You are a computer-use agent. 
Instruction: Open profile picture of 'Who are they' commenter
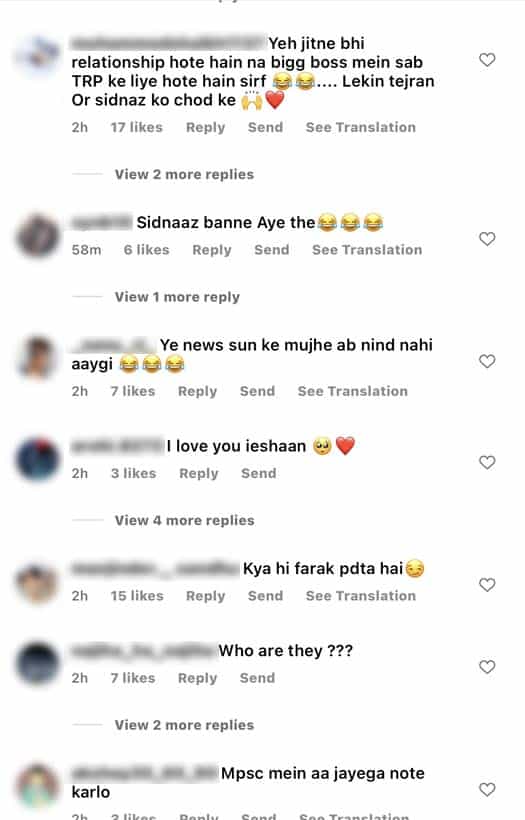38,664
